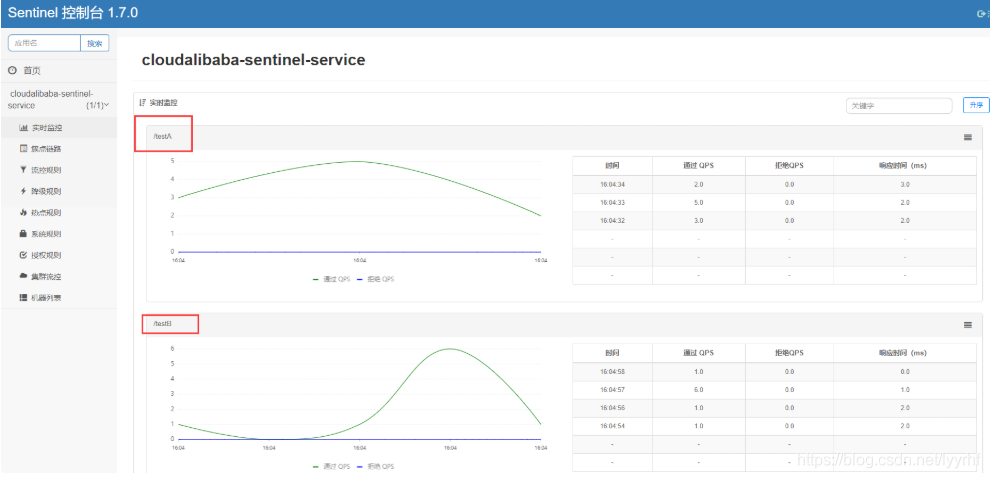The width and height of the screenshot is (990, 478).
Task: Open hamburger menu of /testB chart
Action: [x=968, y=325]
